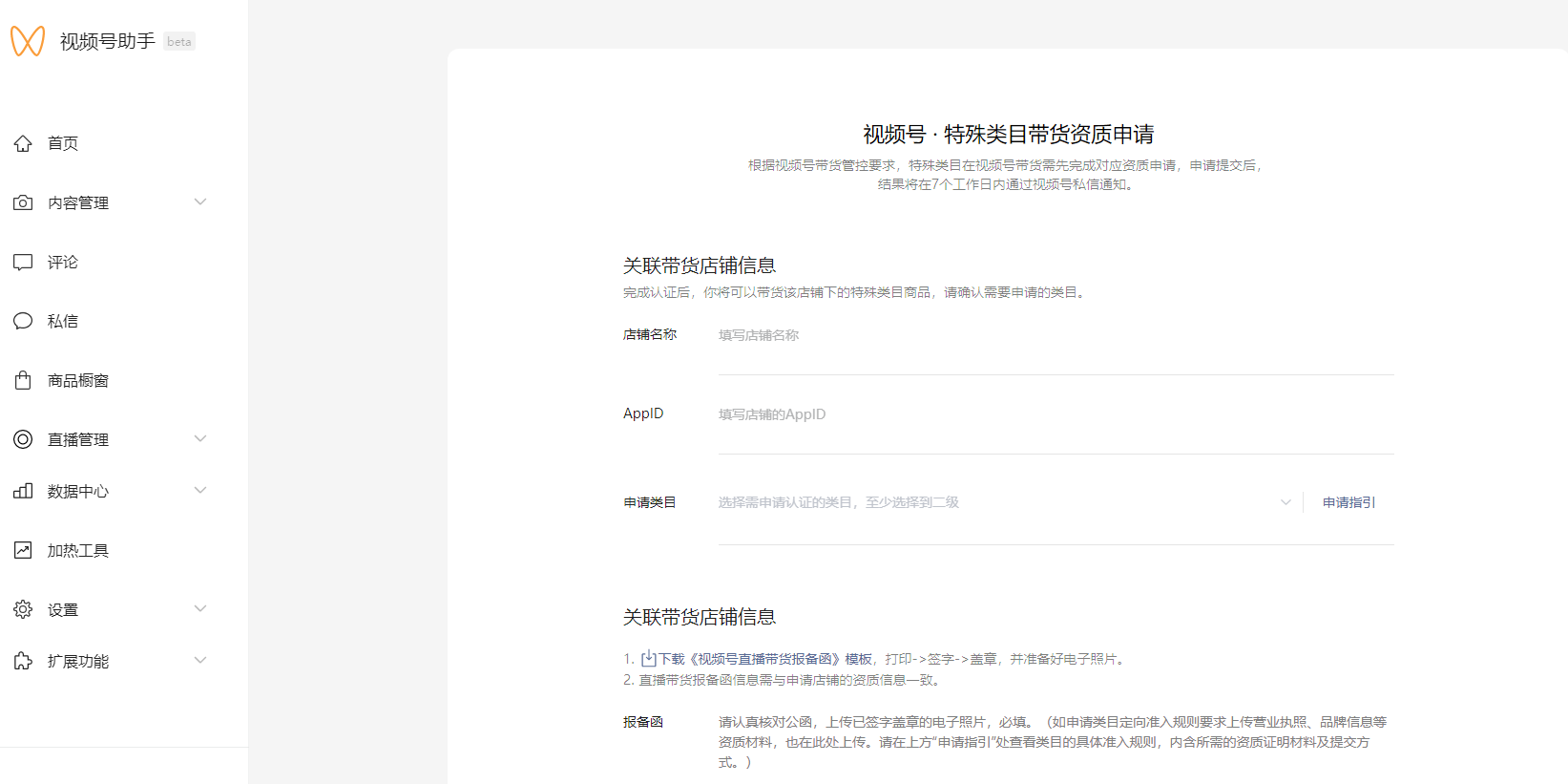Open 扩展功能 in the sidebar
The height and width of the screenshot is (784, 1568).
(x=78, y=661)
